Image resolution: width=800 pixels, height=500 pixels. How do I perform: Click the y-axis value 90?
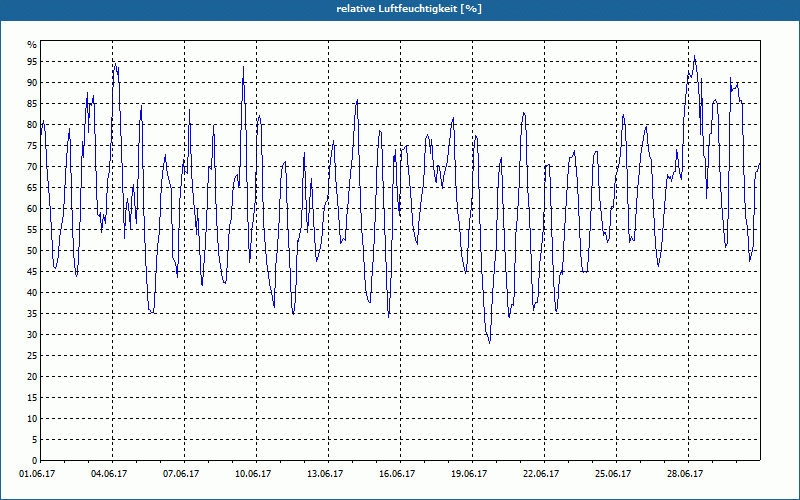pos(32,83)
